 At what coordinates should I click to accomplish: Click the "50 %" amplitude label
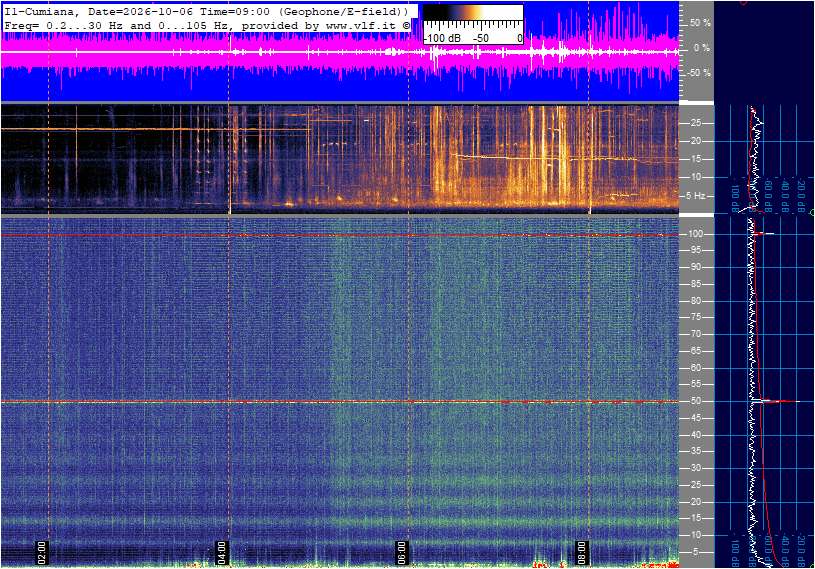click(x=700, y=23)
